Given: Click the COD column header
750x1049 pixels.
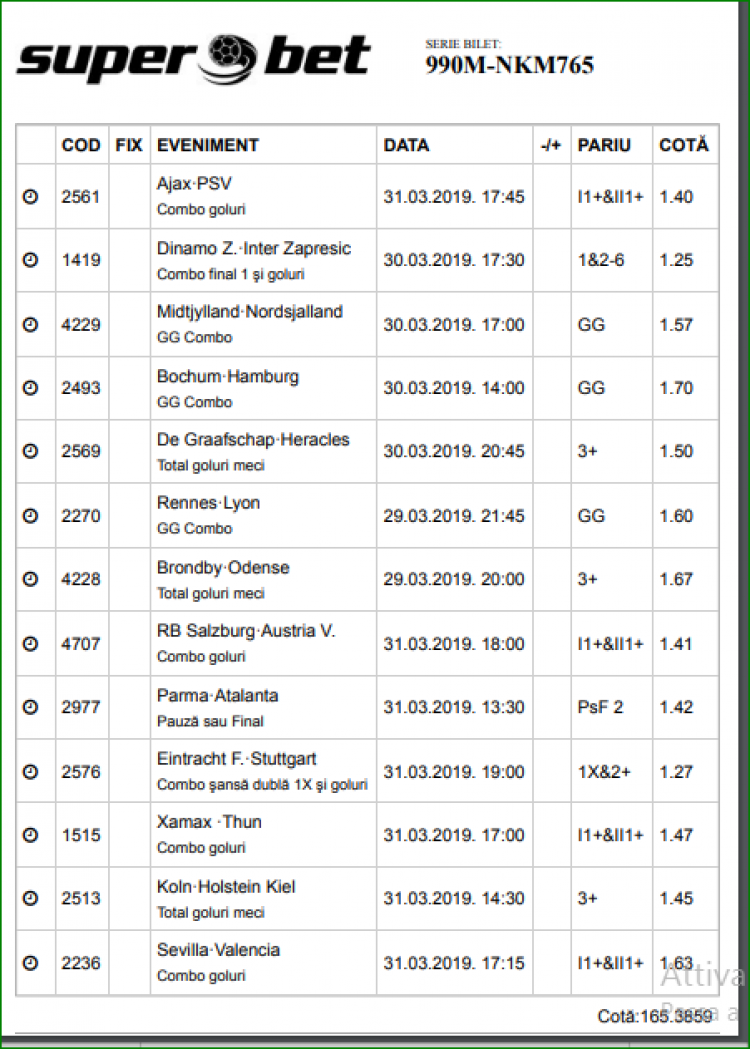Looking at the screenshot, I should coord(81,145).
